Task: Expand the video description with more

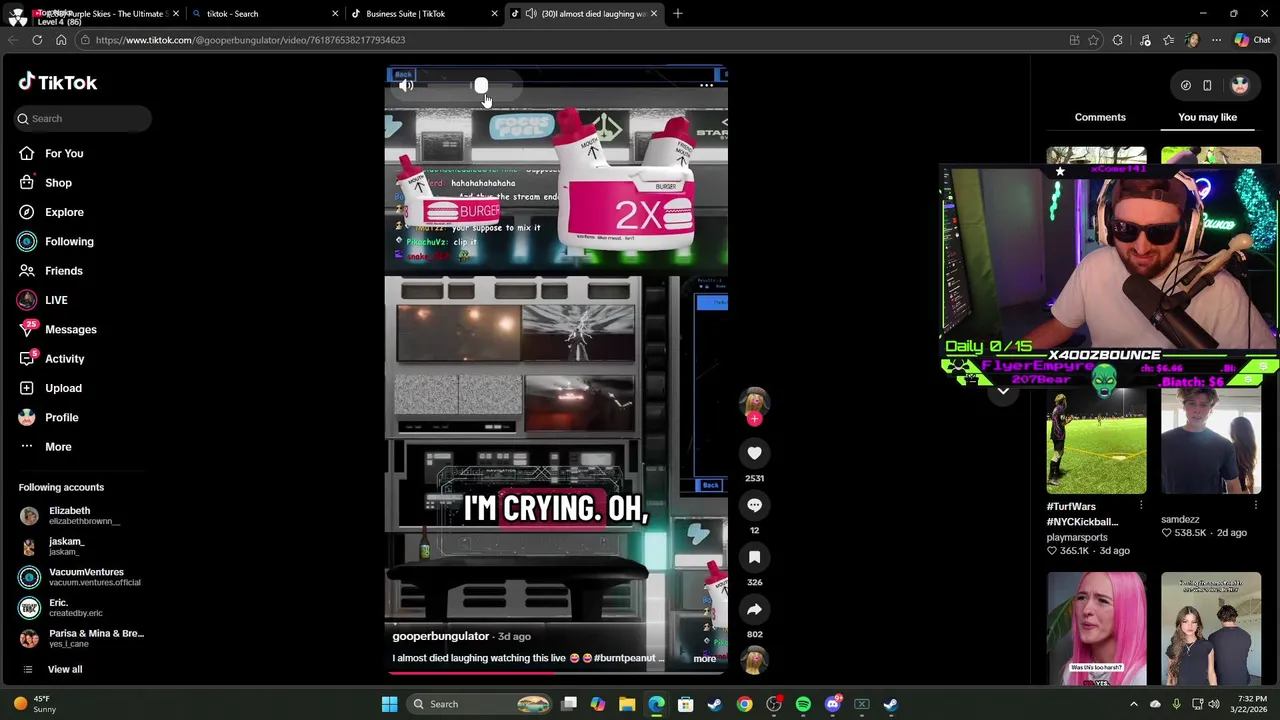Action: pyautogui.click(x=704, y=659)
